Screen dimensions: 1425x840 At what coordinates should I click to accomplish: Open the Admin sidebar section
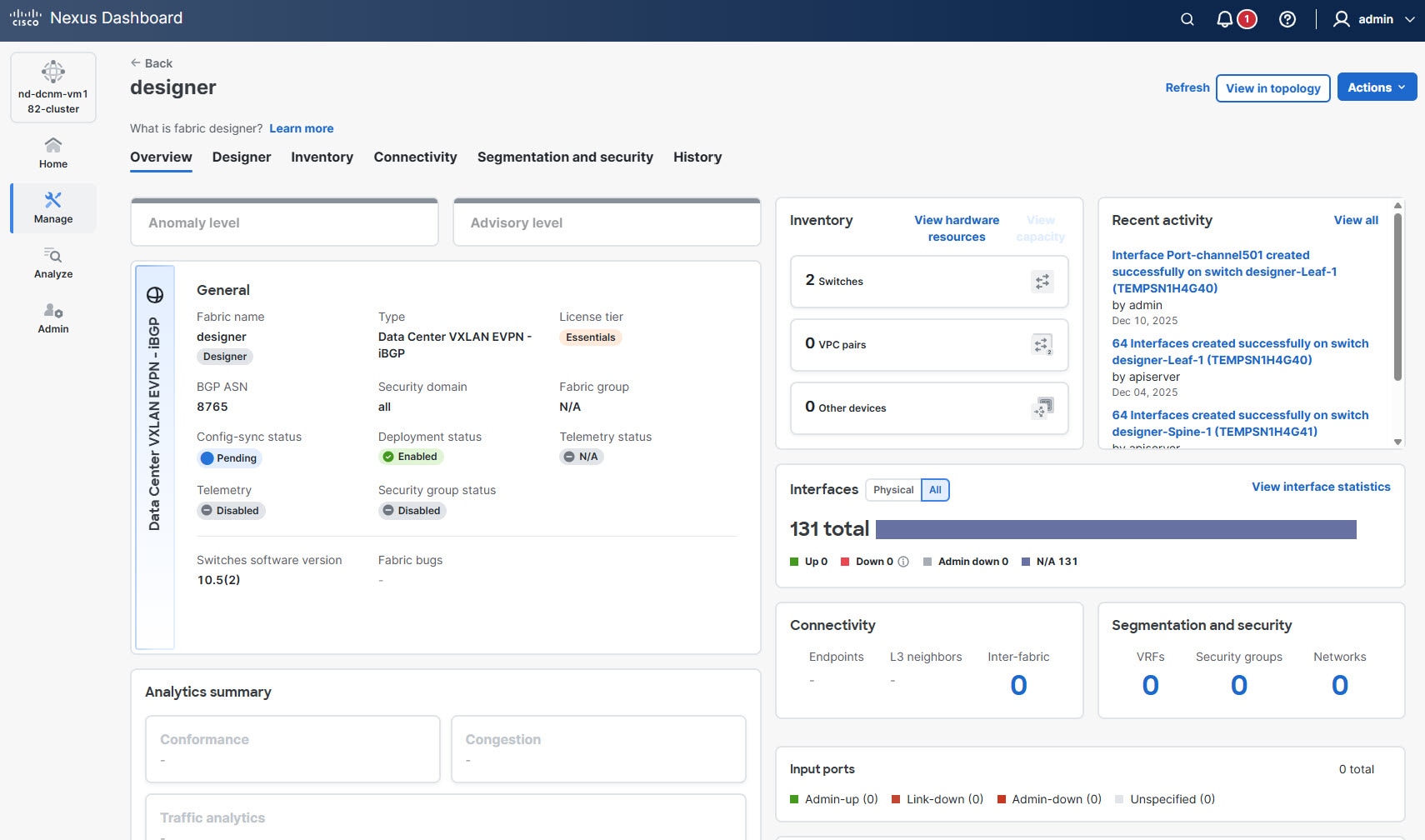pyautogui.click(x=53, y=318)
